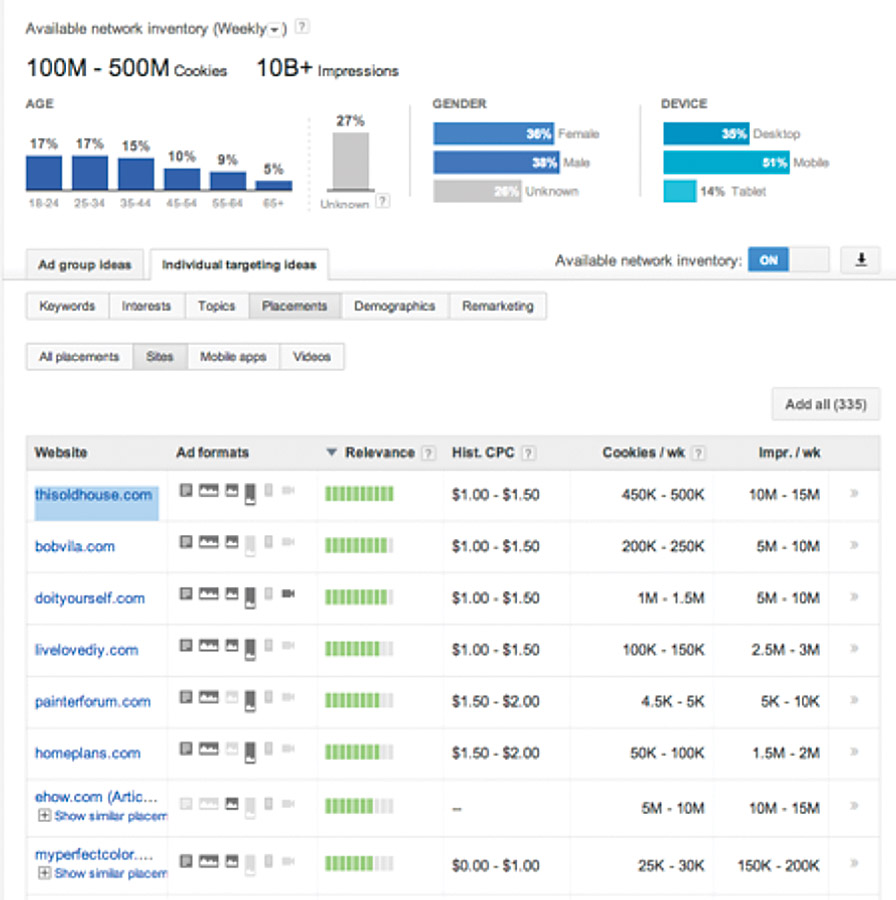
Task: Select the "150K - 200K" impressions value
Action: (x=778, y=866)
